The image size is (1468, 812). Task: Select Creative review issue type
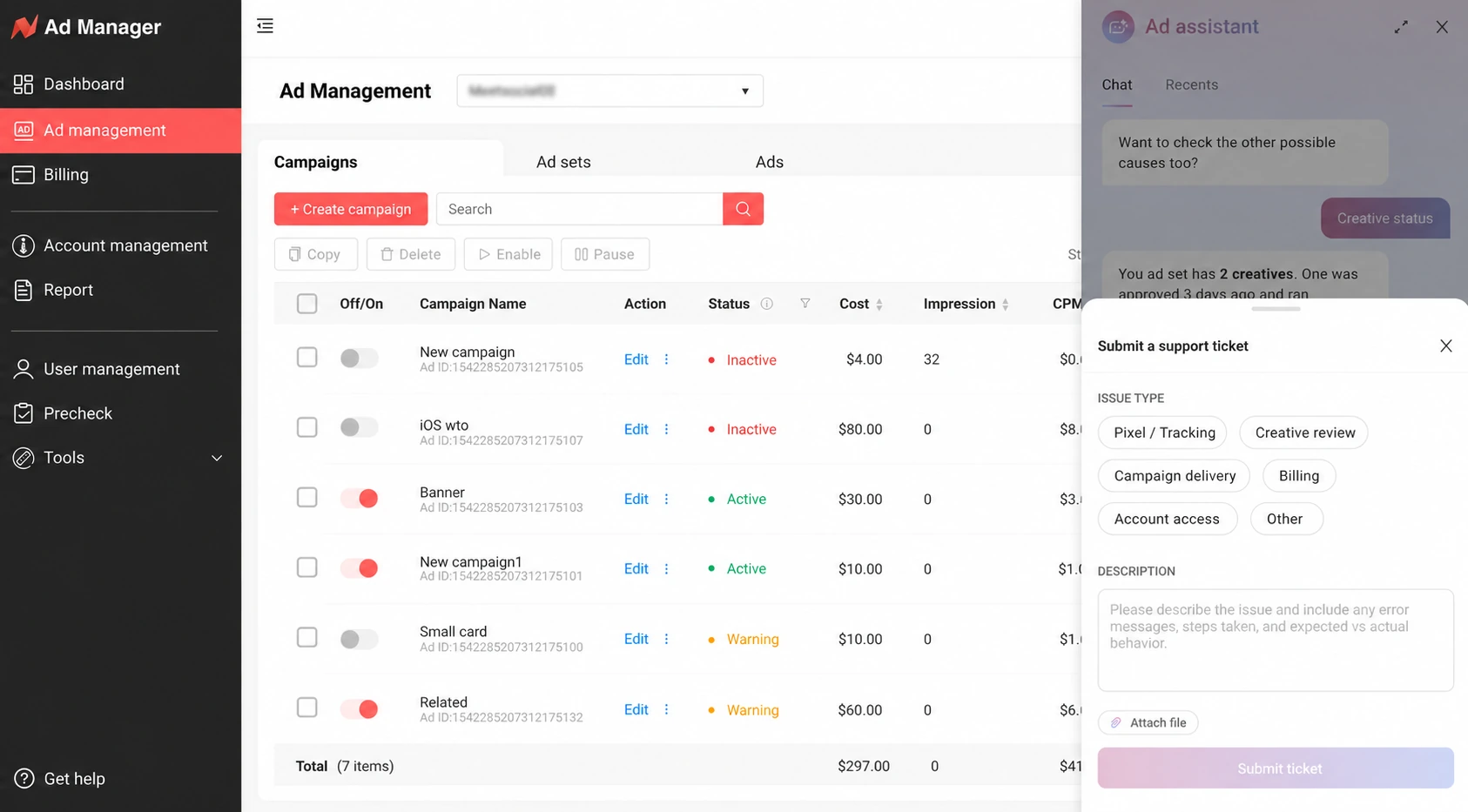(x=1304, y=433)
